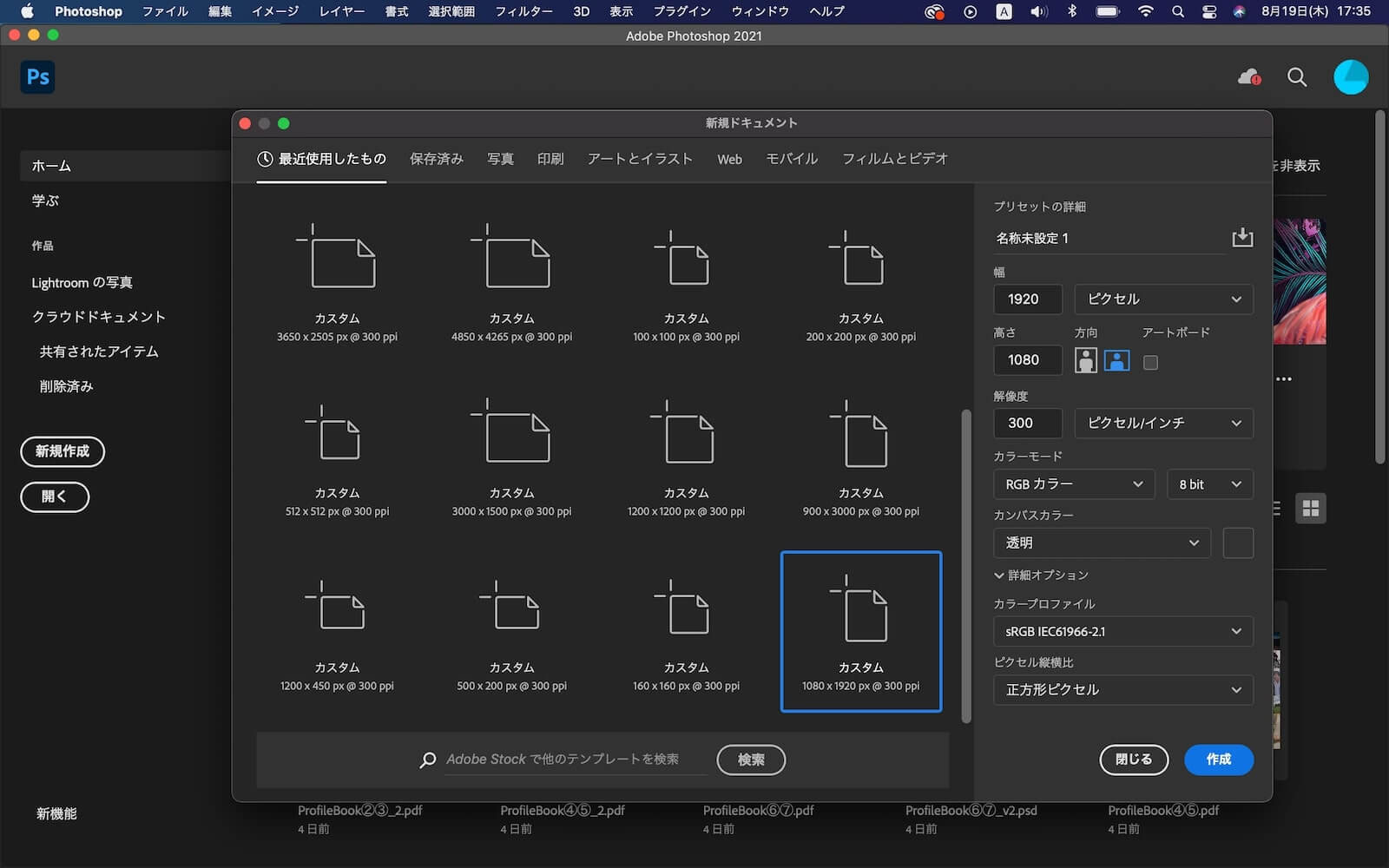Click the 新規作成 button in sidebar
Screen dimensions: 1389x868
coord(63,451)
